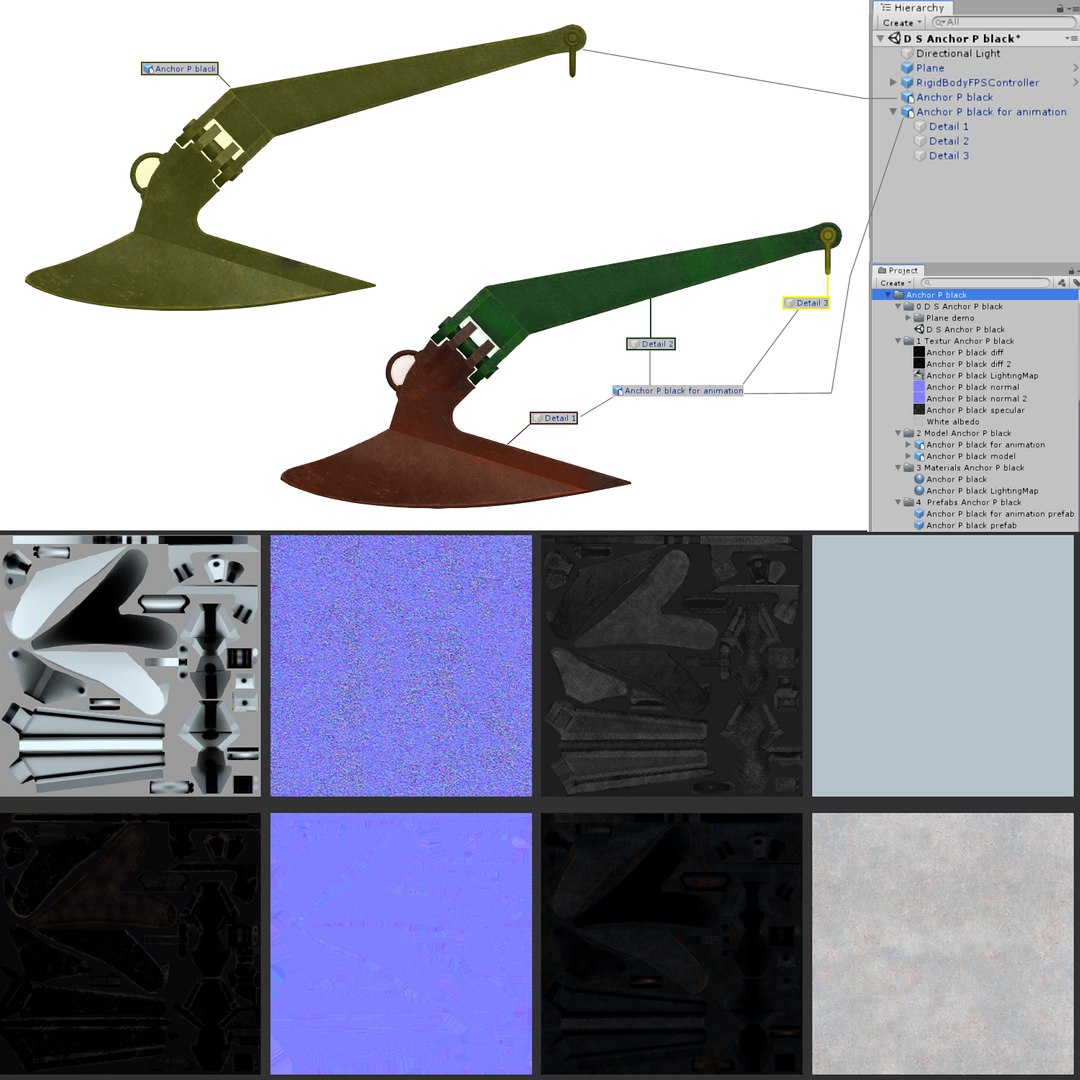Click the yellow Detail 3 label in scene view
The width and height of the screenshot is (1080, 1080).
click(x=806, y=302)
